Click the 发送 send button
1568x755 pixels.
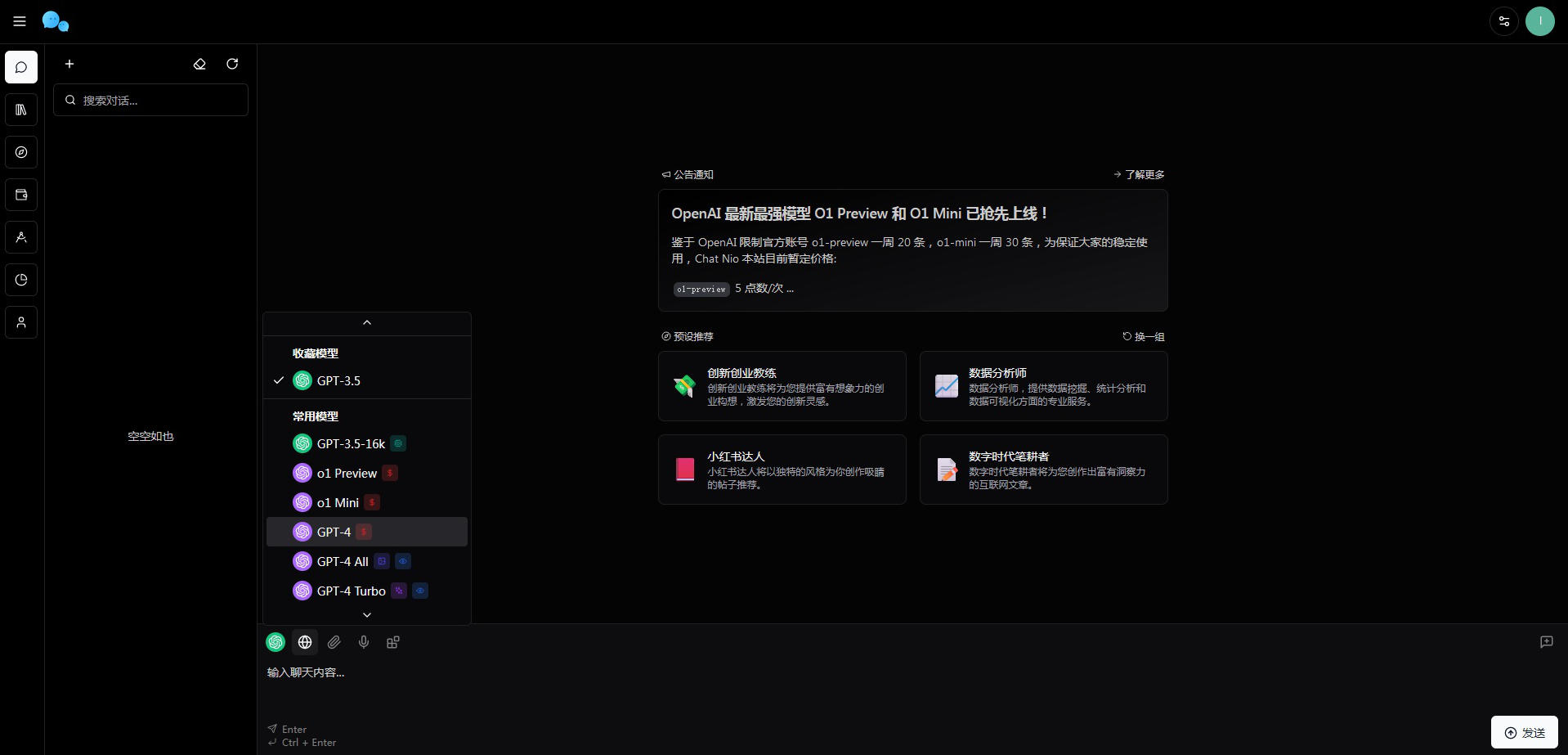pos(1524,732)
